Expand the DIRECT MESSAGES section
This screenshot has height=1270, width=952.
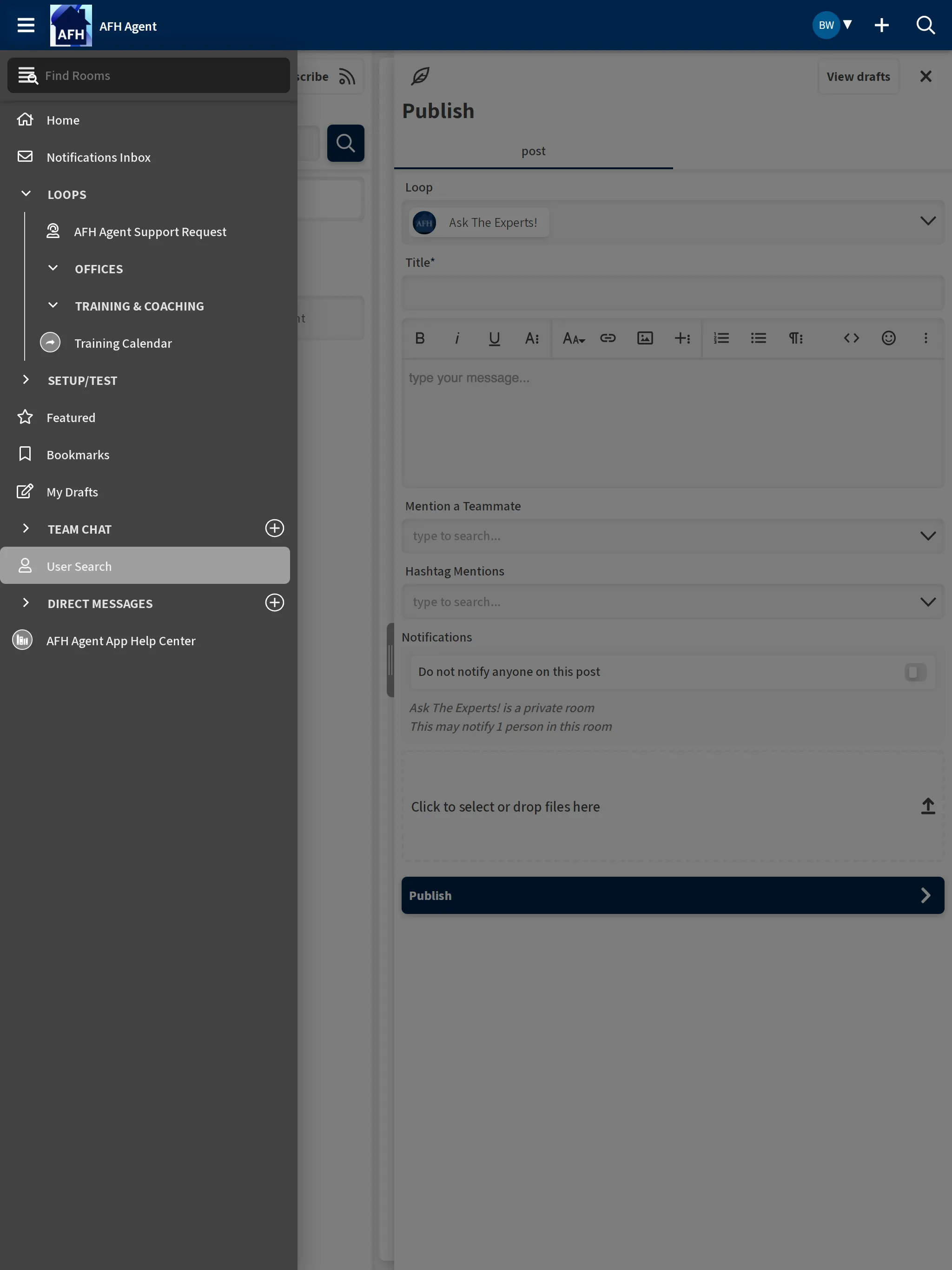(x=26, y=603)
